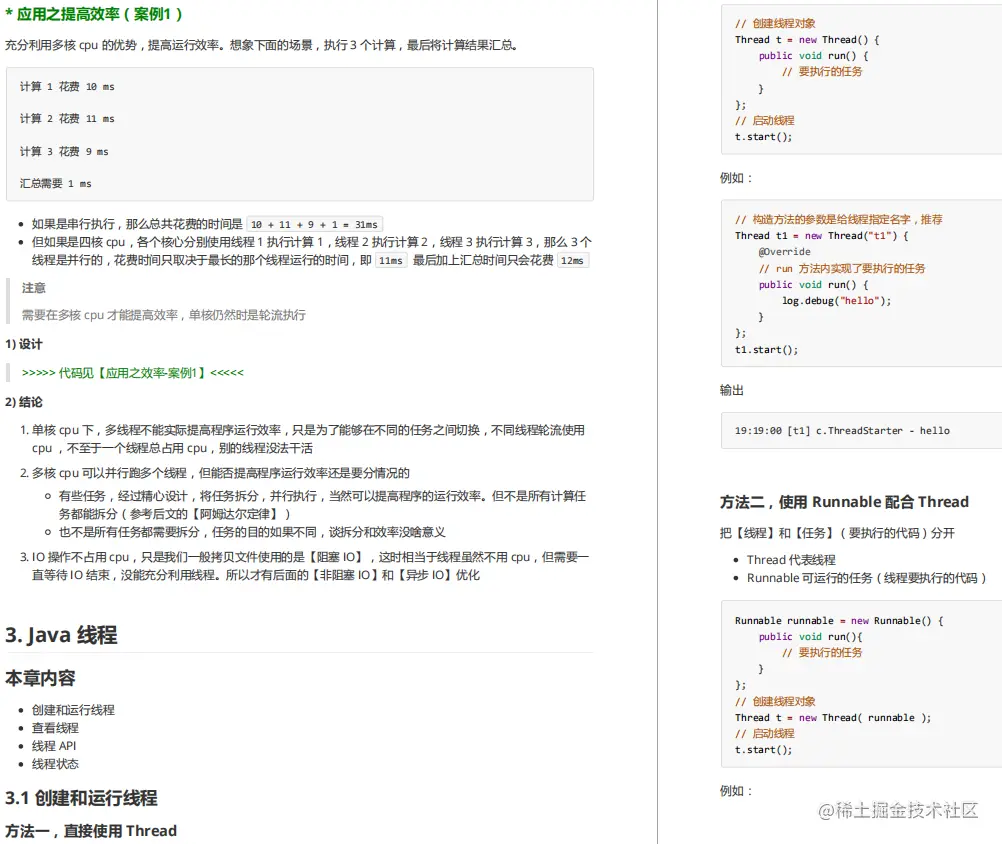
Task: Click the '1) 设计' subheading
Action: coord(24,344)
